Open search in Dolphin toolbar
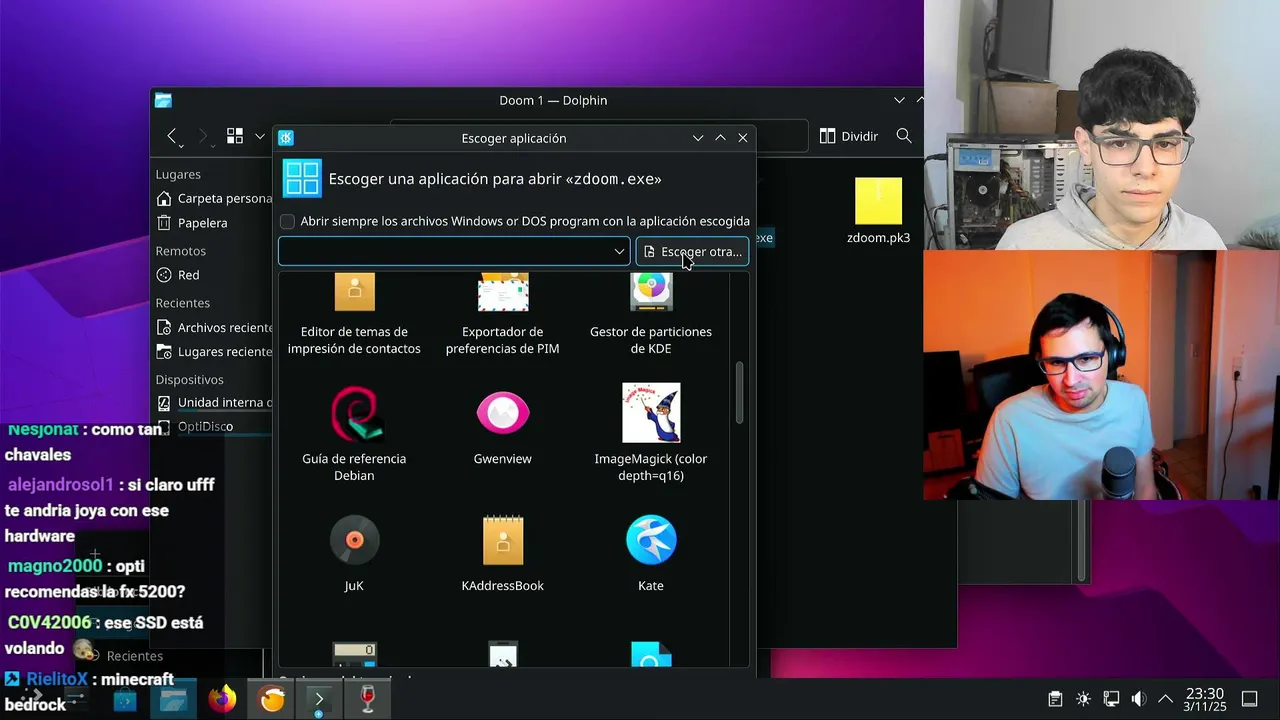Image resolution: width=1280 pixels, height=720 pixels. point(904,136)
